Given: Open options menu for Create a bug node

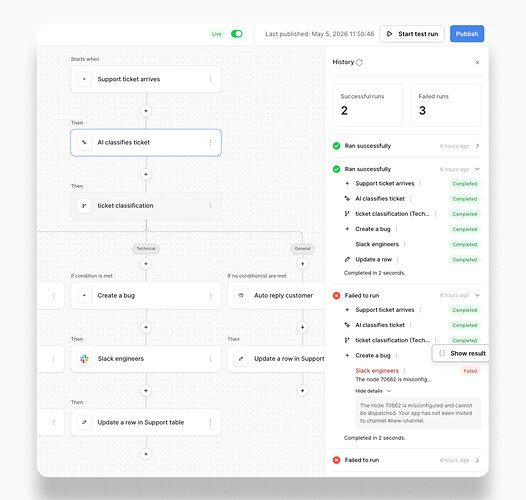Looking at the screenshot, I should coord(210,296).
